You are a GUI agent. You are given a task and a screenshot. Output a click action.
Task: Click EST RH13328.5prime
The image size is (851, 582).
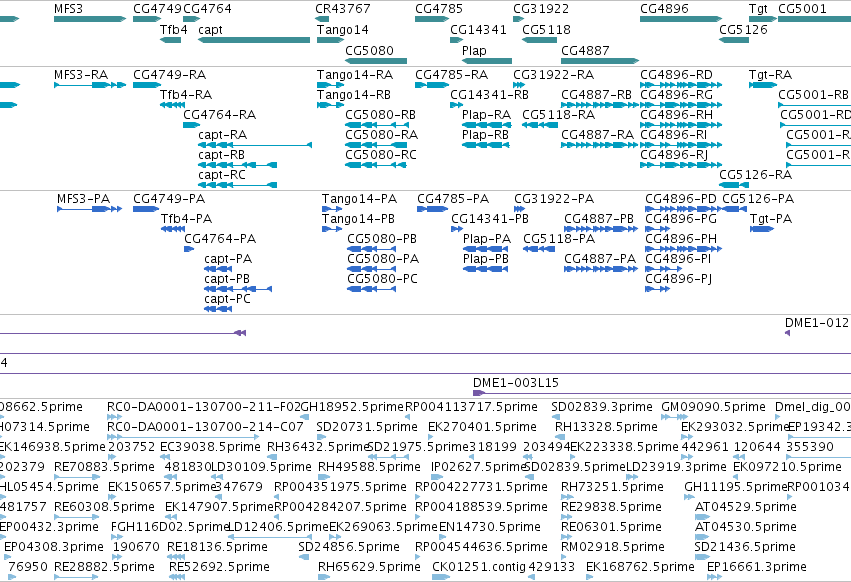pos(560,436)
